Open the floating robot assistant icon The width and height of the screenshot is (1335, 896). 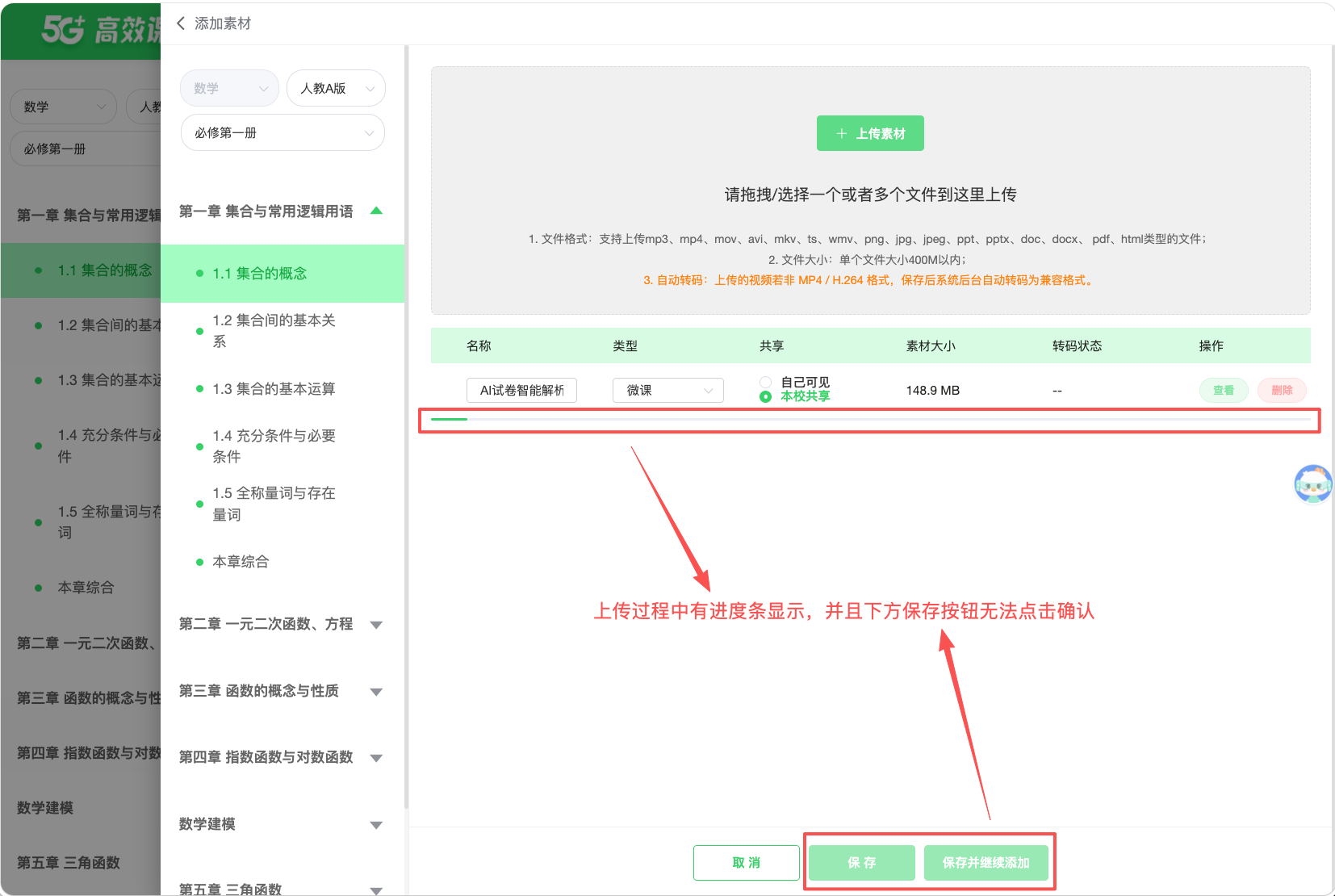(x=1313, y=484)
